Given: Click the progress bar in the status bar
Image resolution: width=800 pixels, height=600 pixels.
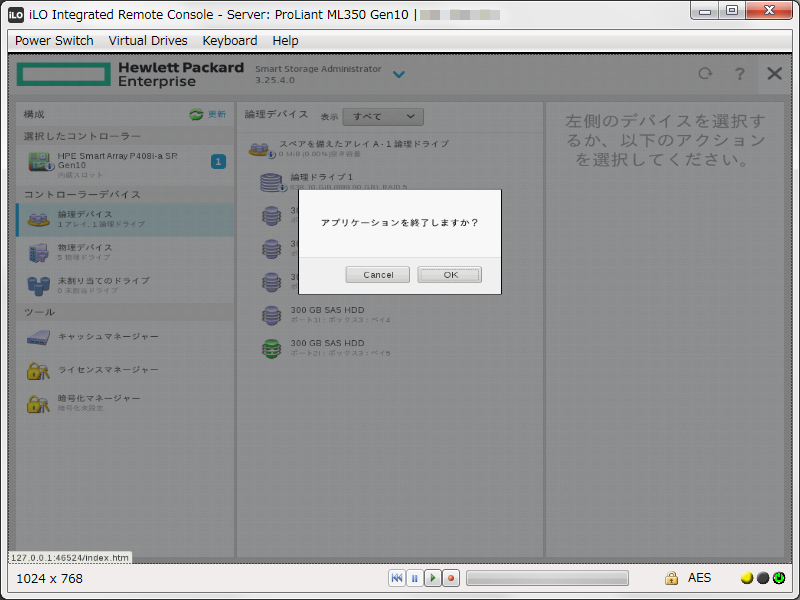Looking at the screenshot, I should tap(547, 577).
